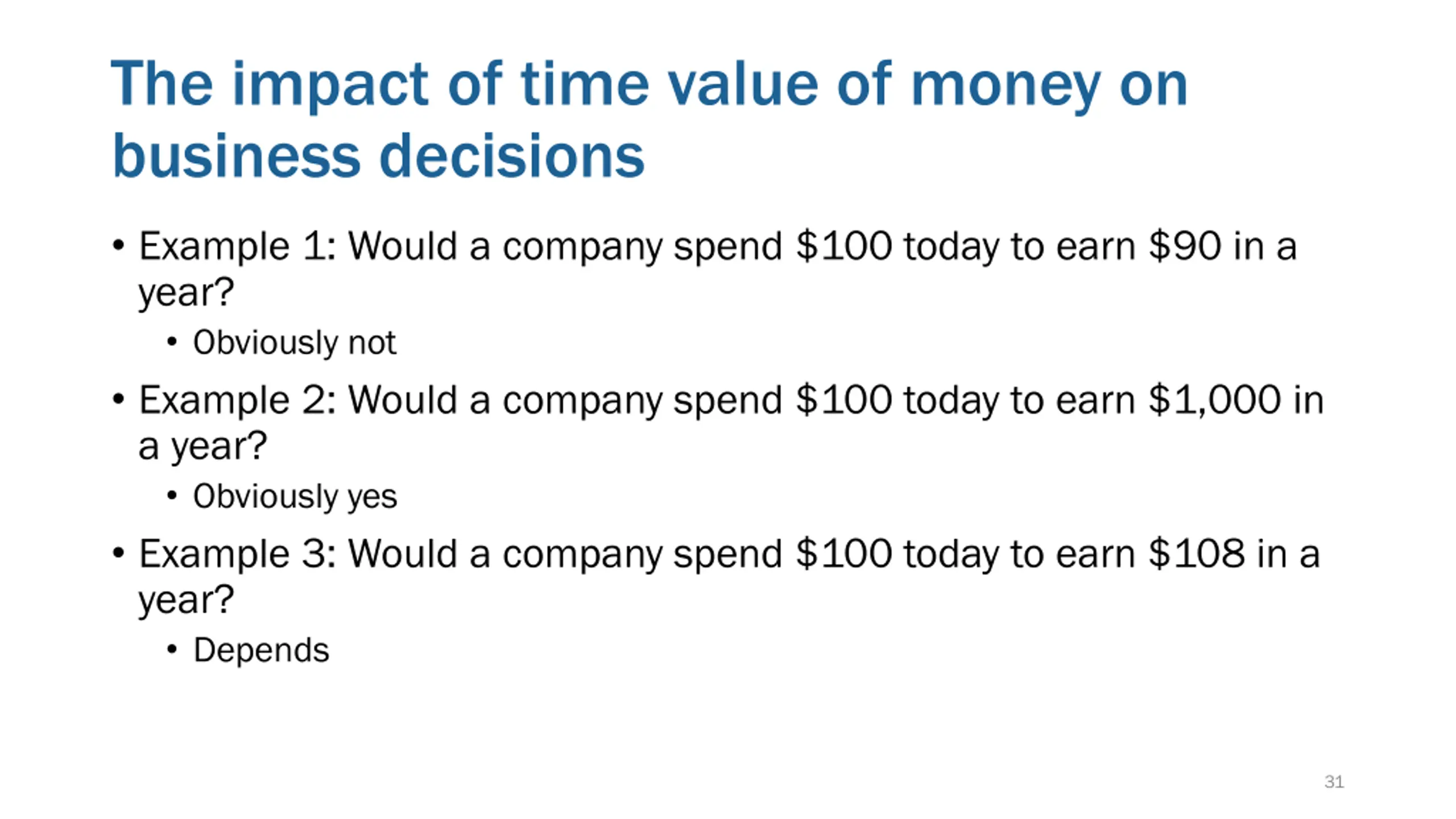Click the slide title 'The impact of time value'
The height and width of the screenshot is (819, 1456).
(465, 85)
